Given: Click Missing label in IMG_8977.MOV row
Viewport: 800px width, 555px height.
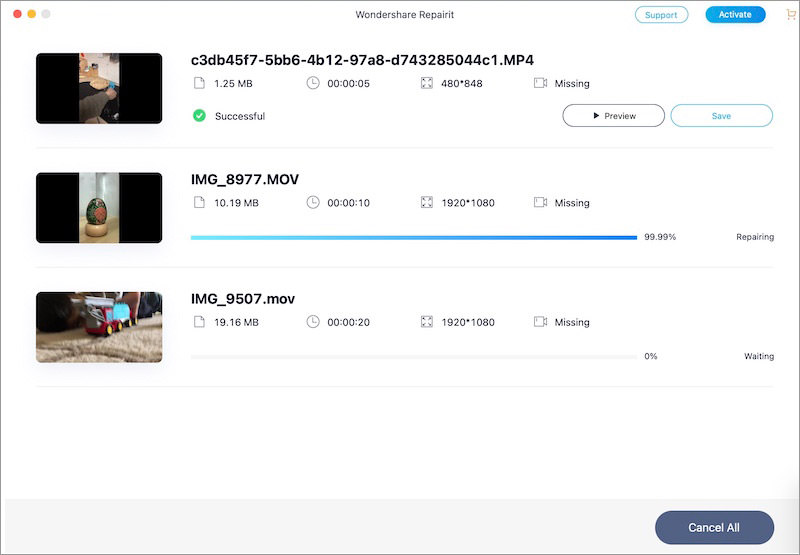Looking at the screenshot, I should point(572,203).
